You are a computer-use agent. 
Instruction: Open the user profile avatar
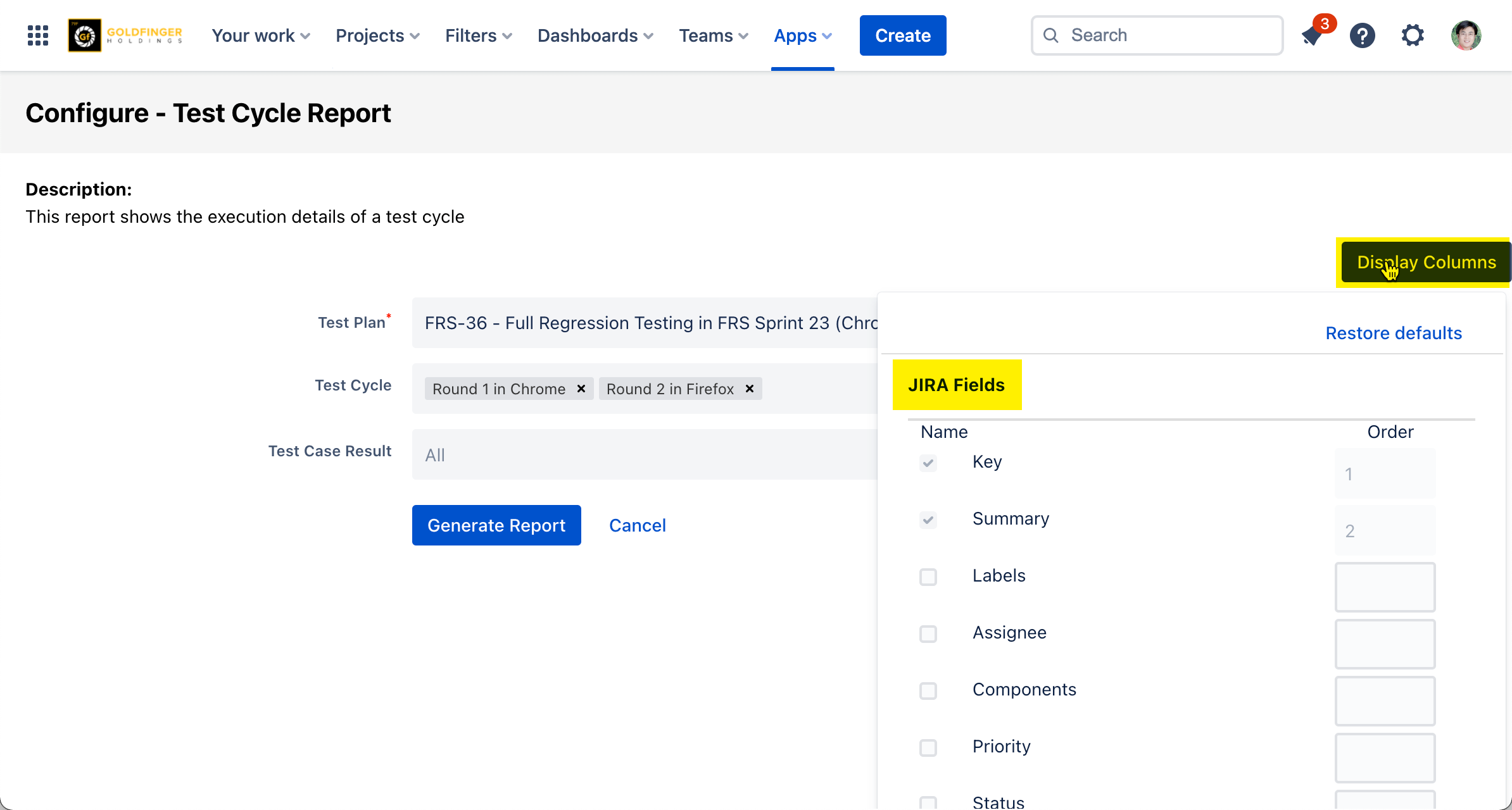pos(1466,35)
